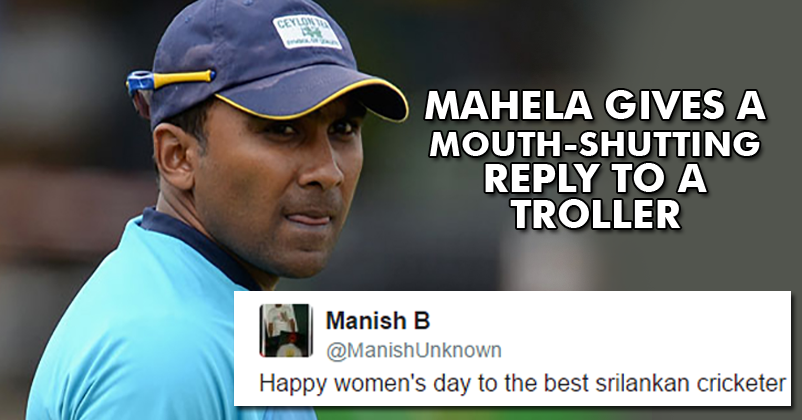The height and width of the screenshot is (420, 802).
Task: Click the Happy women's day tweet text
Action: click(x=522, y=384)
